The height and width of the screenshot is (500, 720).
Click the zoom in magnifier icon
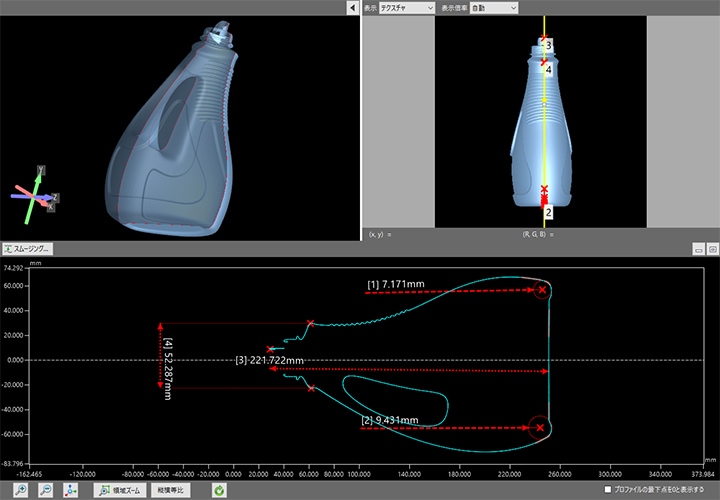point(20,490)
